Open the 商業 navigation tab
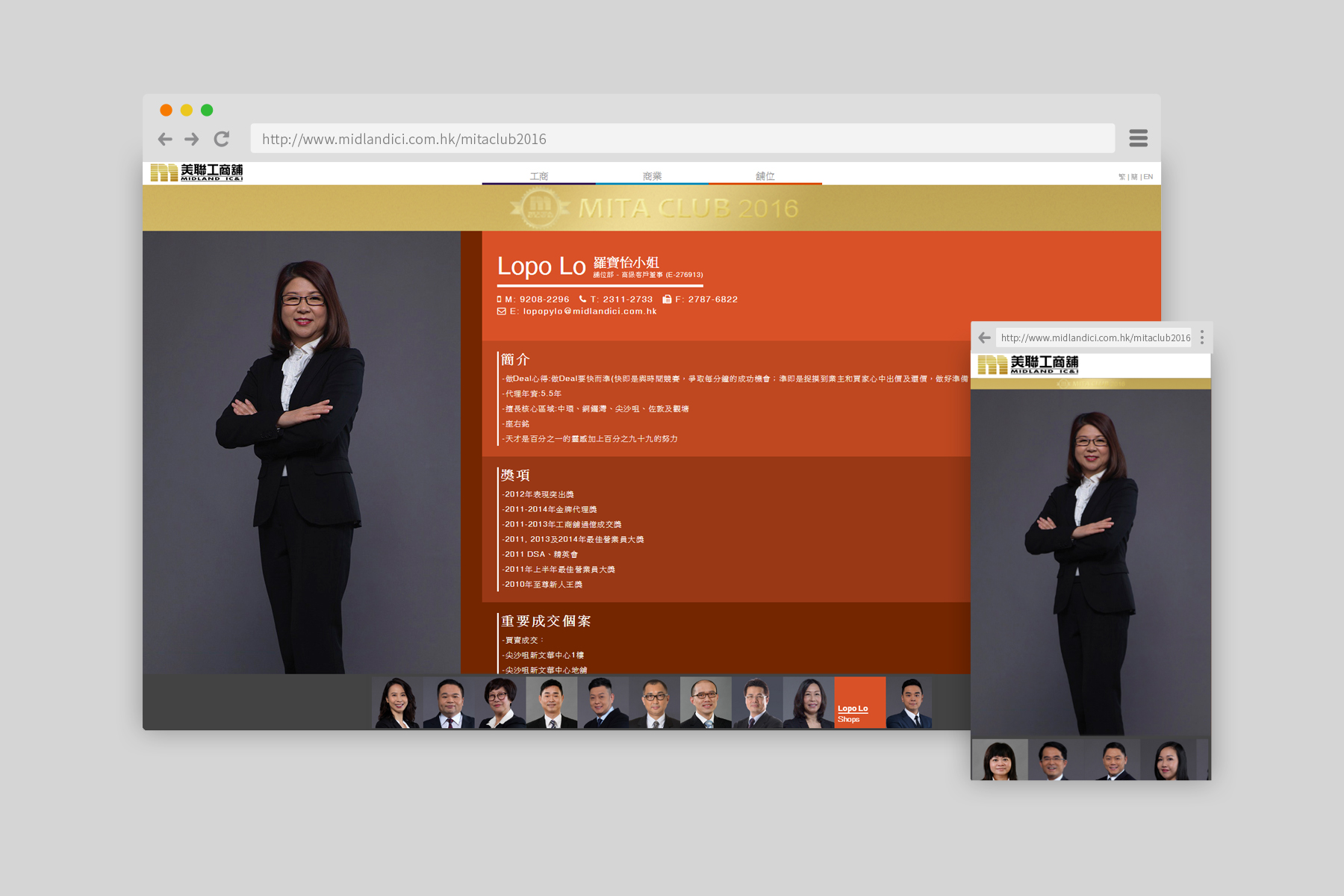 (x=653, y=176)
